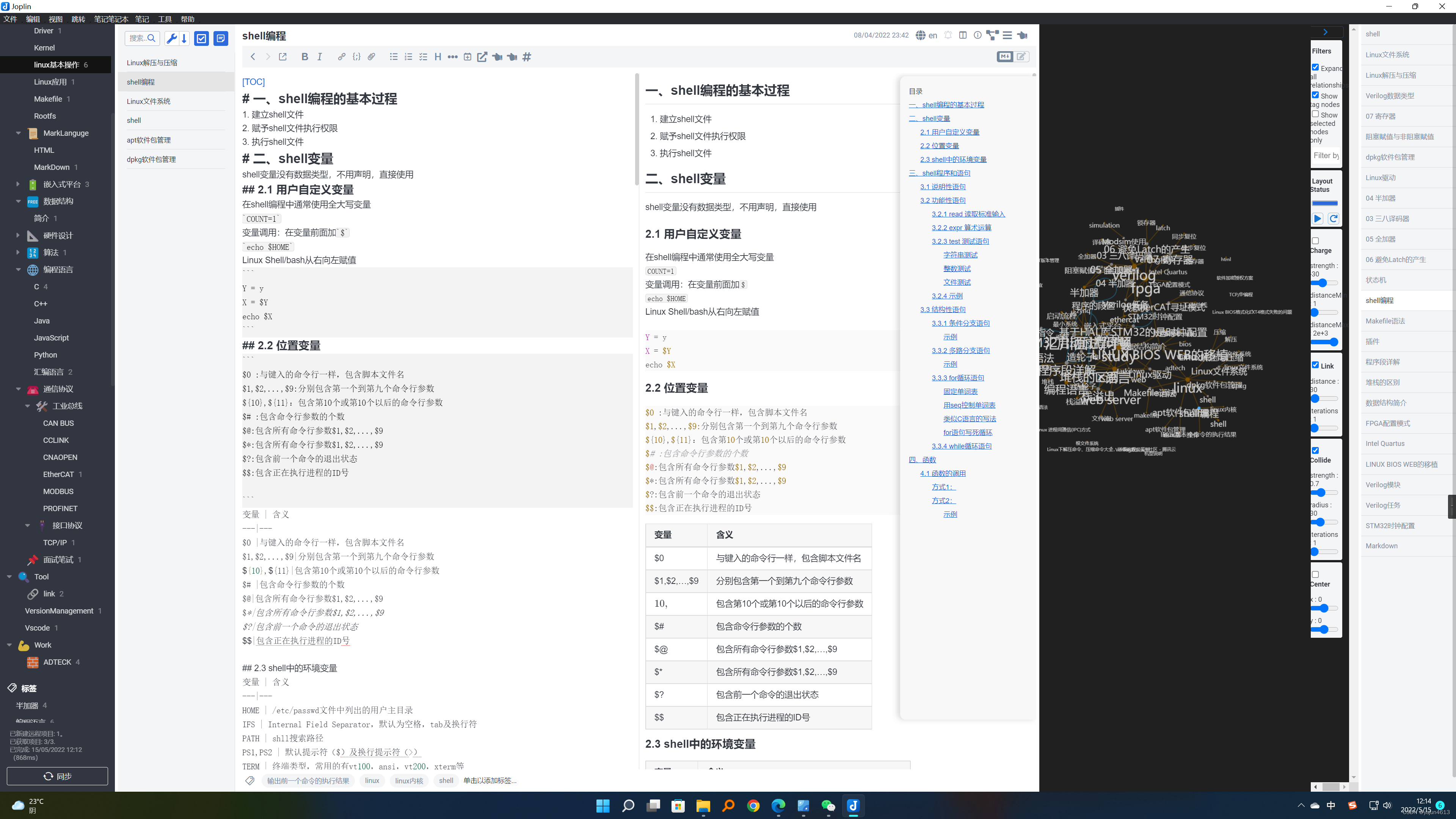
Task: Reverse the sort order with down arrow
Action: [x=184, y=38]
